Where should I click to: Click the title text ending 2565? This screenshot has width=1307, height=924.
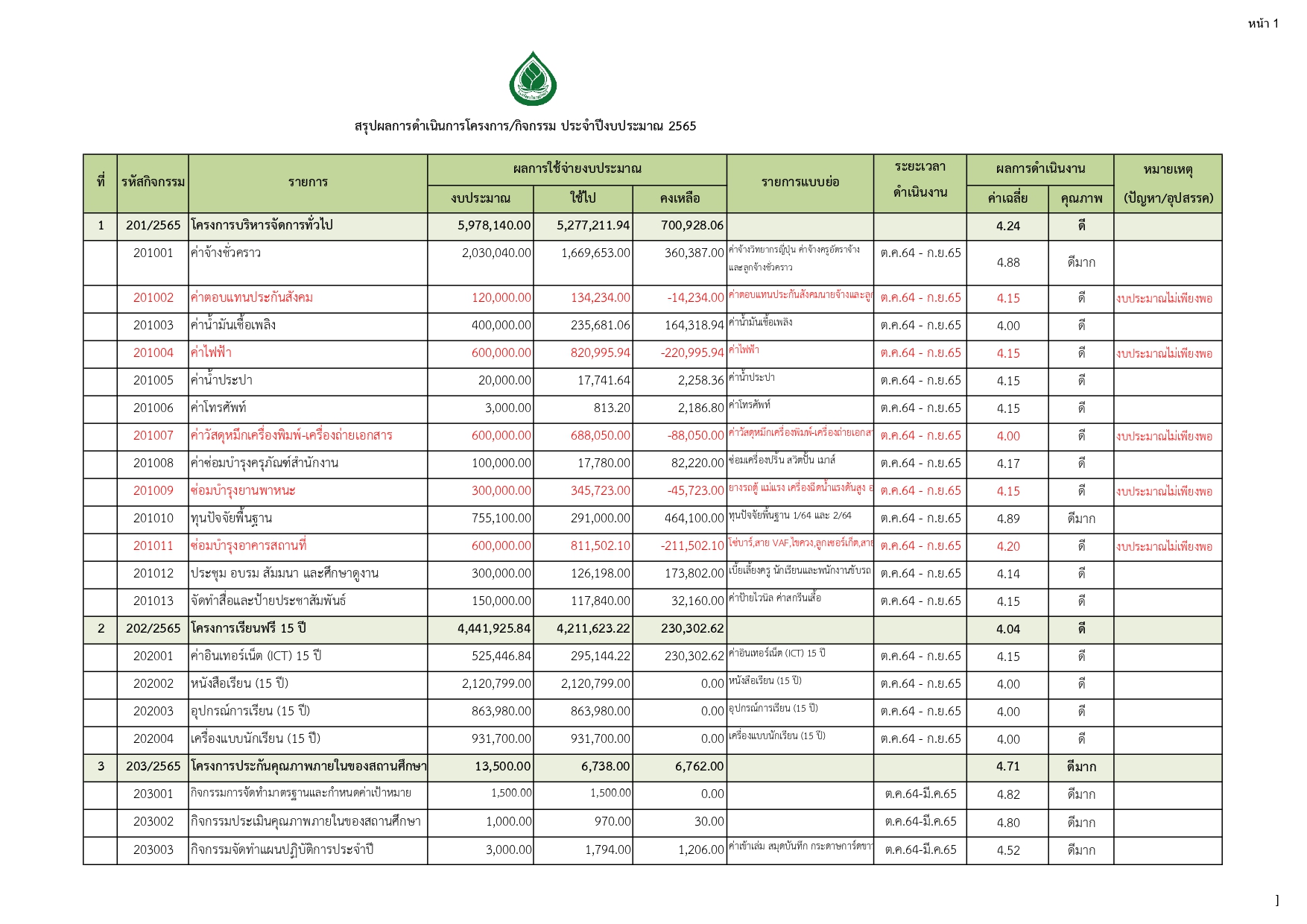tap(525, 126)
